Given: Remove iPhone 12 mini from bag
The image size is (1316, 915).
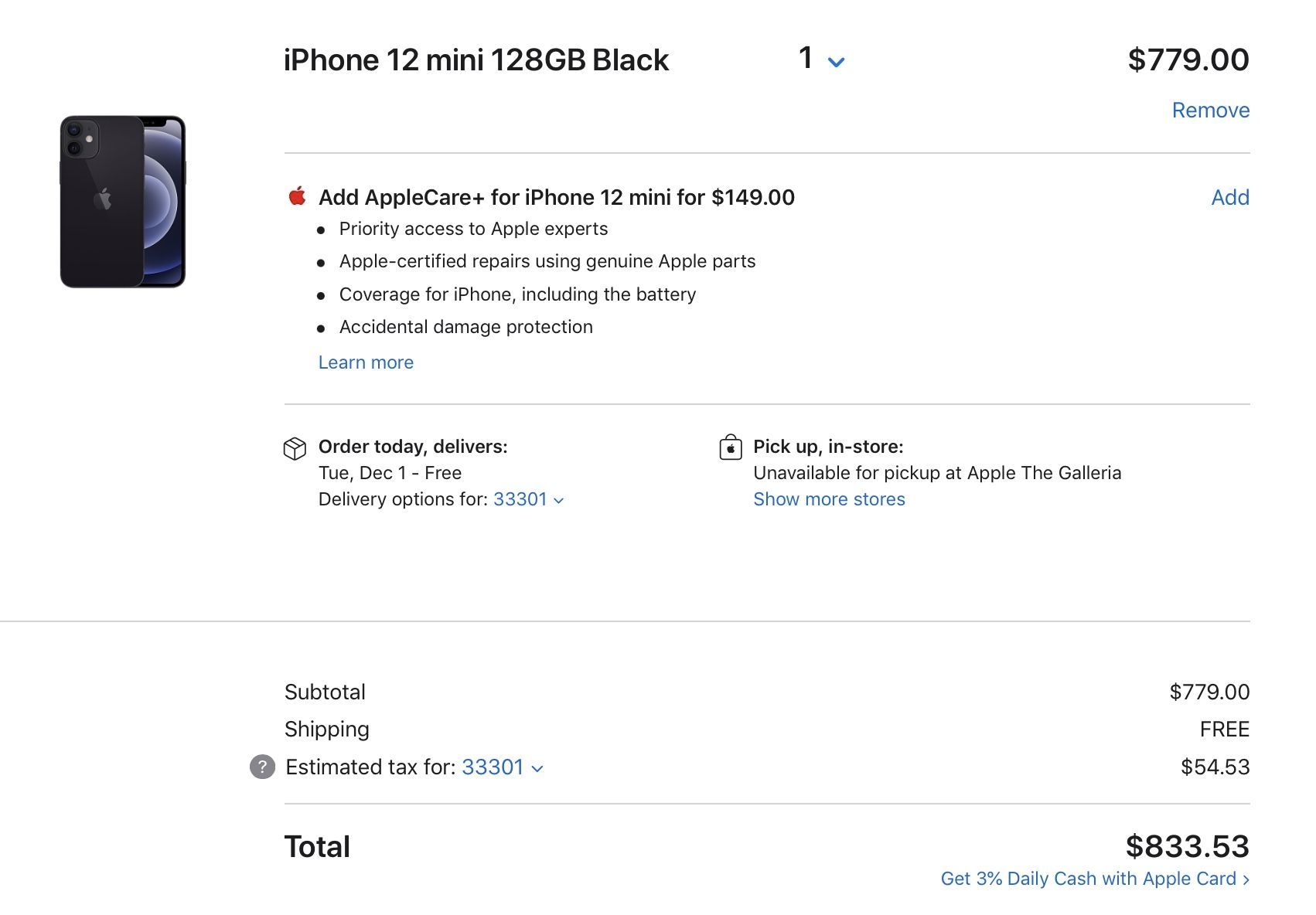Looking at the screenshot, I should pyautogui.click(x=1210, y=110).
